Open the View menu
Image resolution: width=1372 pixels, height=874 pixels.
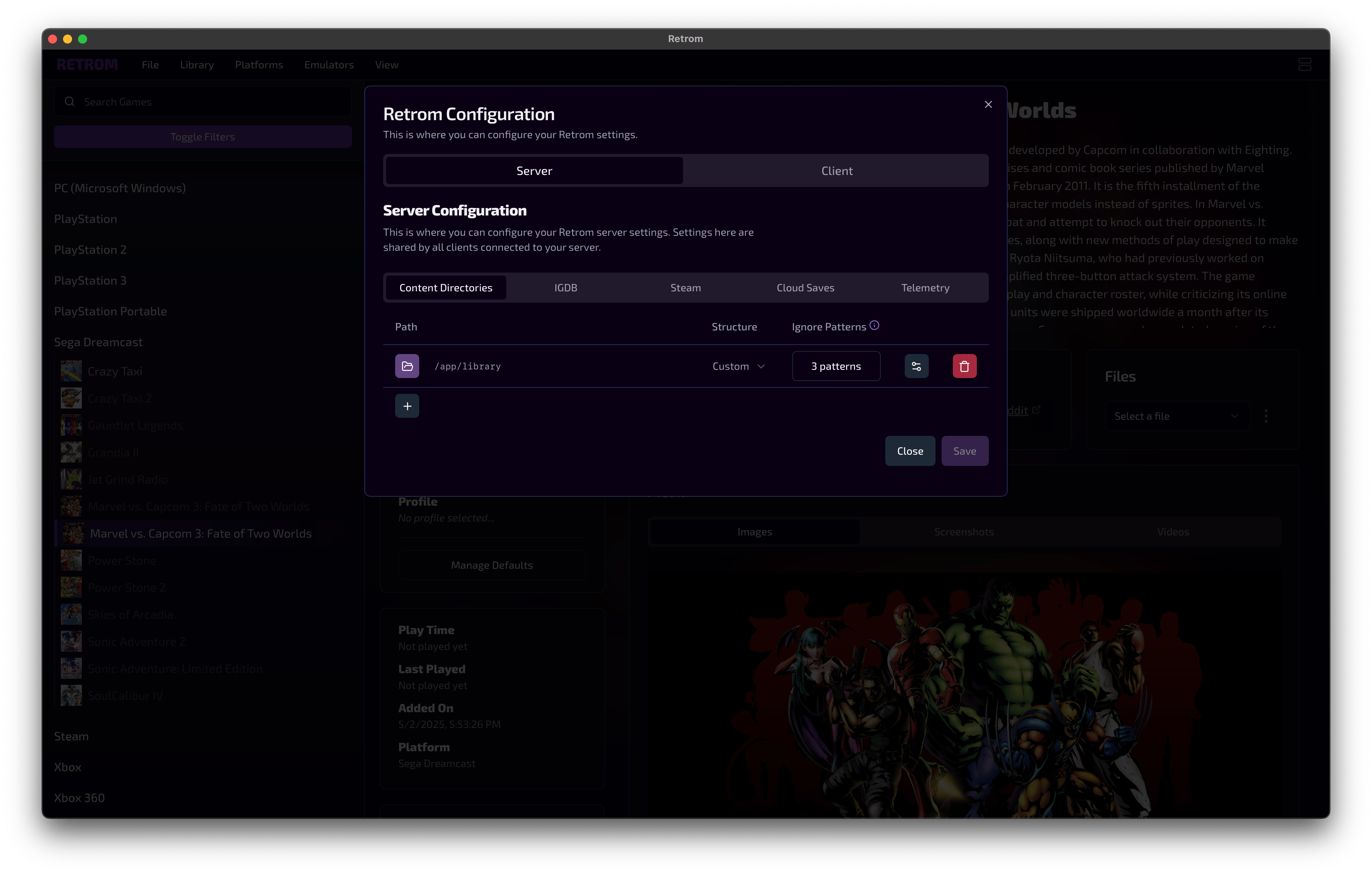[x=386, y=65]
